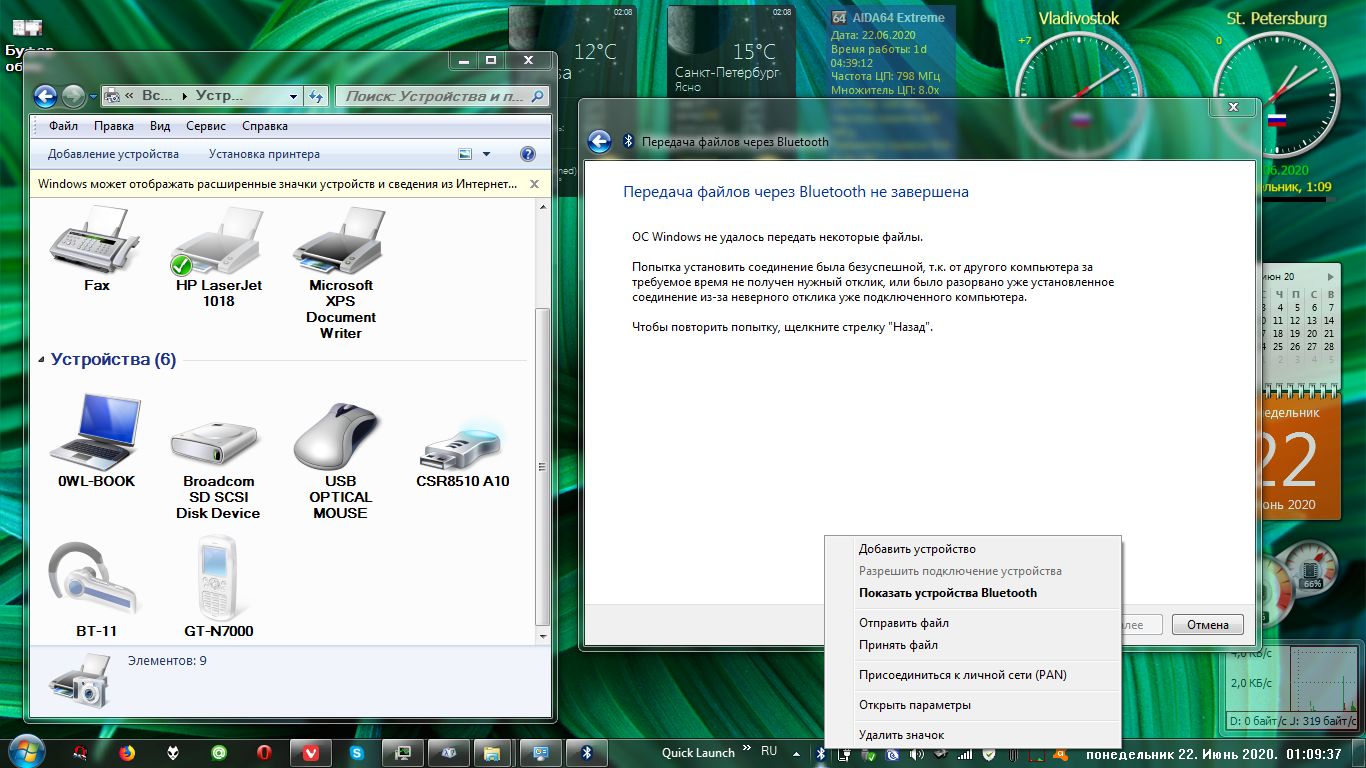
Task: Click the Элементов: 9 status text
Action: (x=167, y=661)
